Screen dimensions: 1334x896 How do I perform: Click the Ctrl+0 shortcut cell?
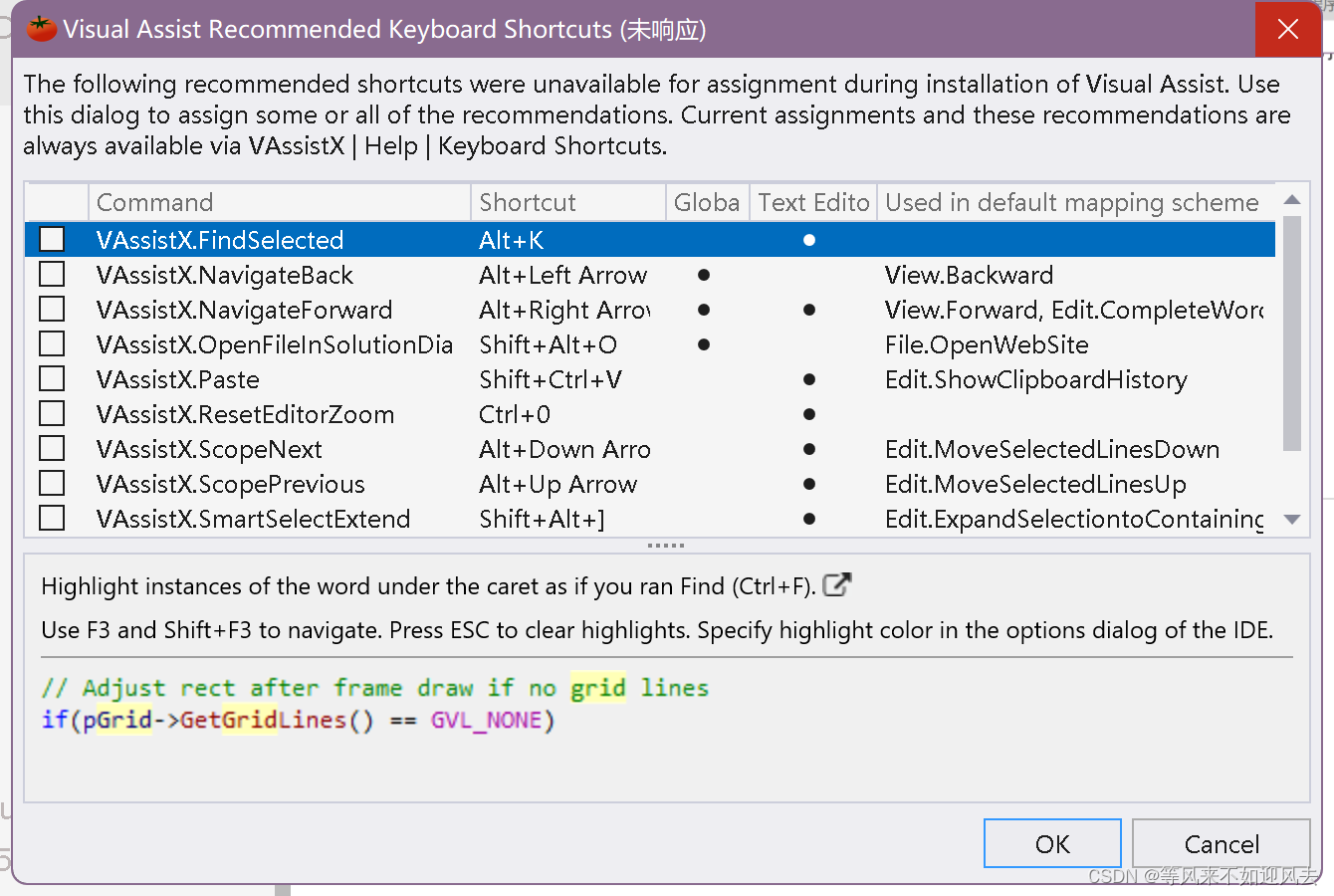[x=515, y=414]
